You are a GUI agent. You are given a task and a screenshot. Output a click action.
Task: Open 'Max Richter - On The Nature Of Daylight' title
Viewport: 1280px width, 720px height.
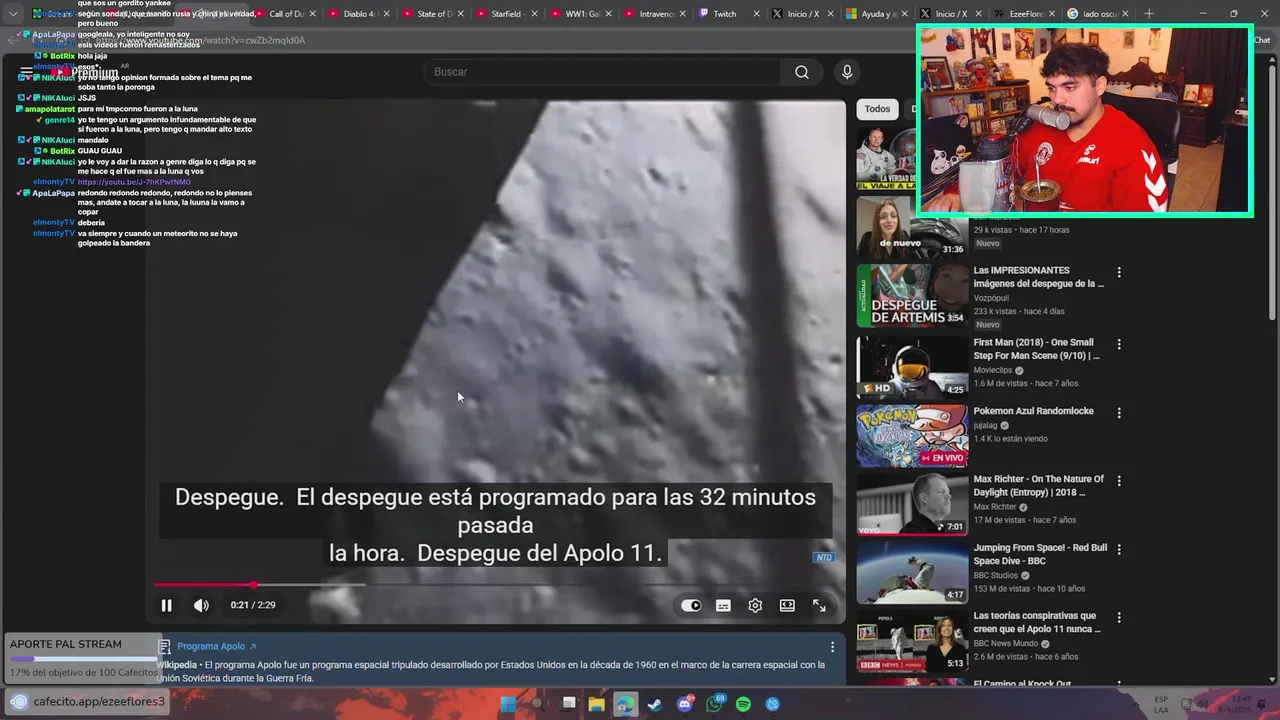click(x=1039, y=486)
